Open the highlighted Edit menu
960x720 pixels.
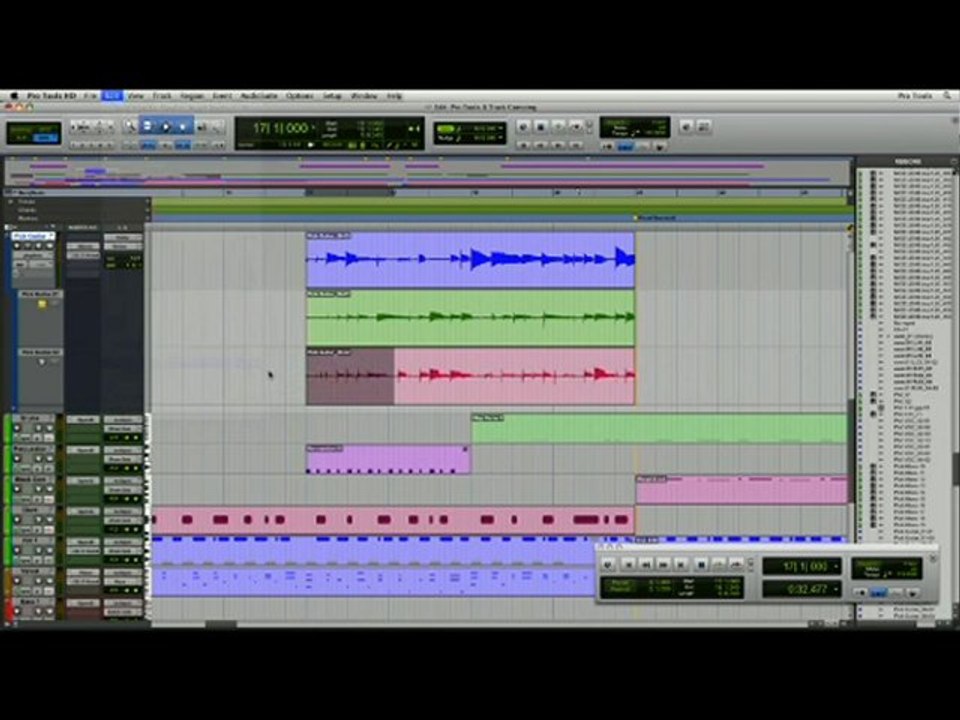pos(112,96)
